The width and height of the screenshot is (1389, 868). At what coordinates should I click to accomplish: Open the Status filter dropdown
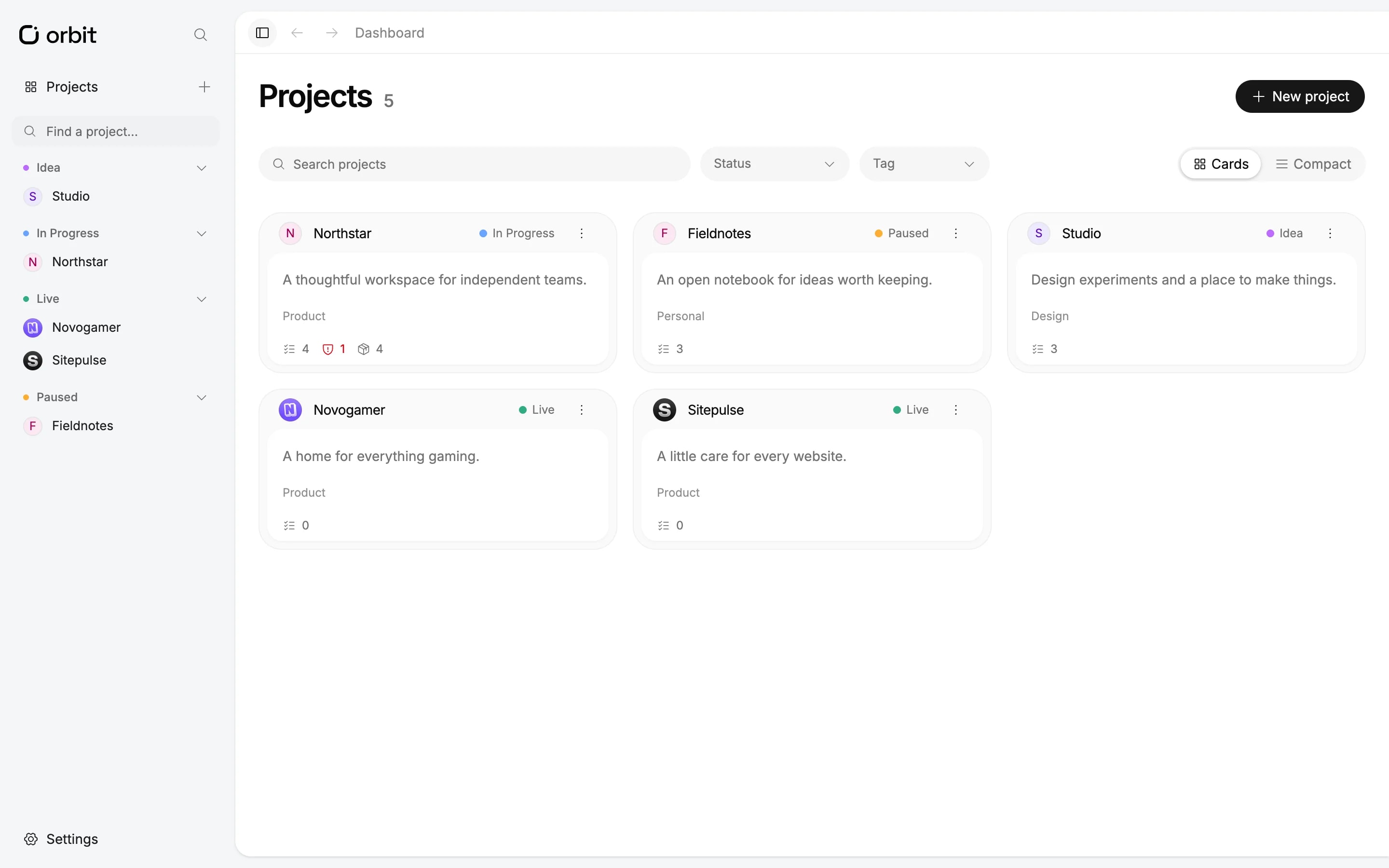click(774, 164)
